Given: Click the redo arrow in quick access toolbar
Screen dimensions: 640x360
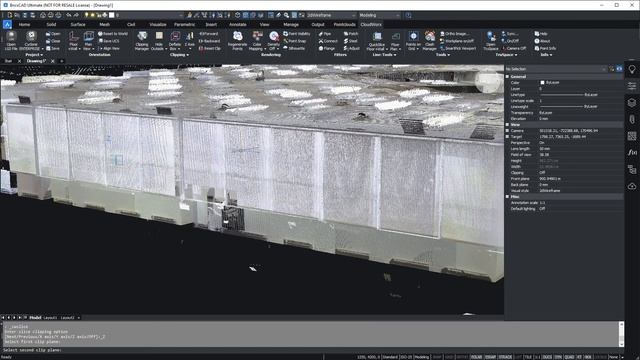Looking at the screenshot, I should pyautogui.click(x=76, y=15).
